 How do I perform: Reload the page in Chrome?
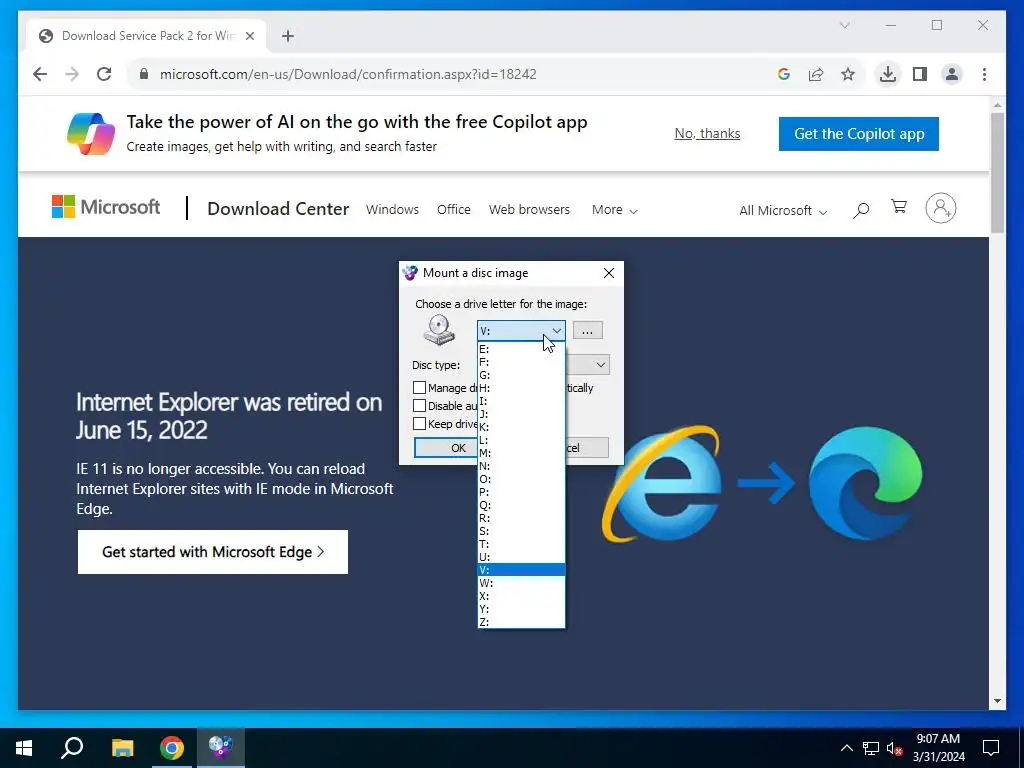pos(104,74)
